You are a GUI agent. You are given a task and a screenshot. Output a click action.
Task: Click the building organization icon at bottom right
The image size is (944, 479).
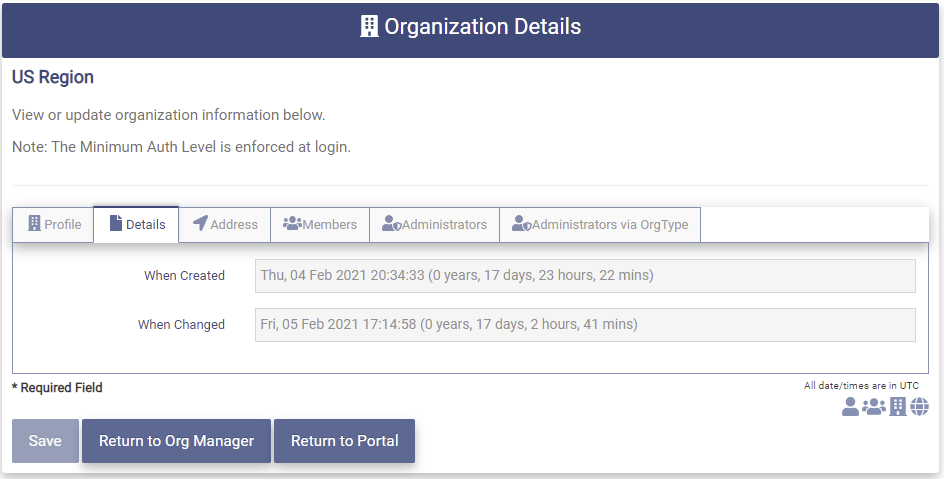[898, 407]
